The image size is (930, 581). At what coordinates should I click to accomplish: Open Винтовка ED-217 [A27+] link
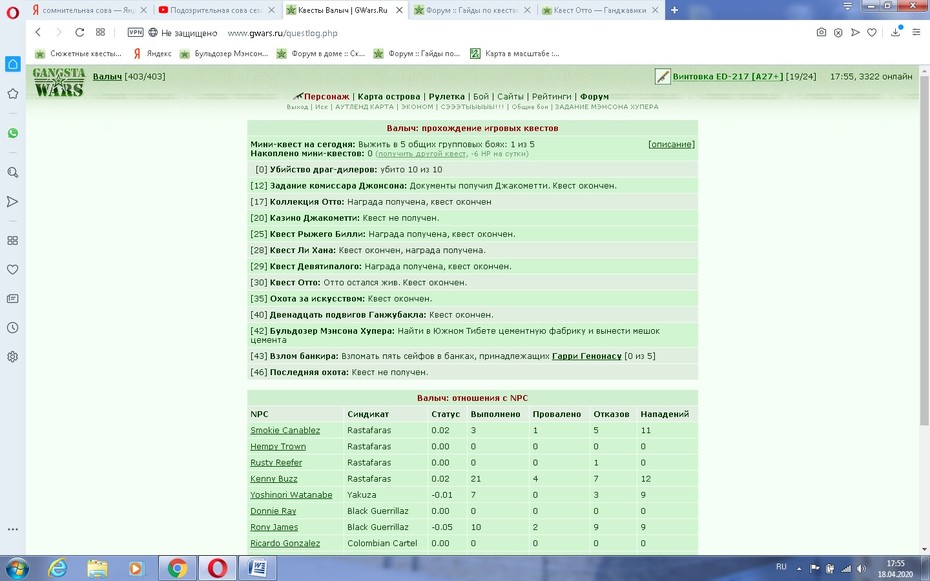728,76
